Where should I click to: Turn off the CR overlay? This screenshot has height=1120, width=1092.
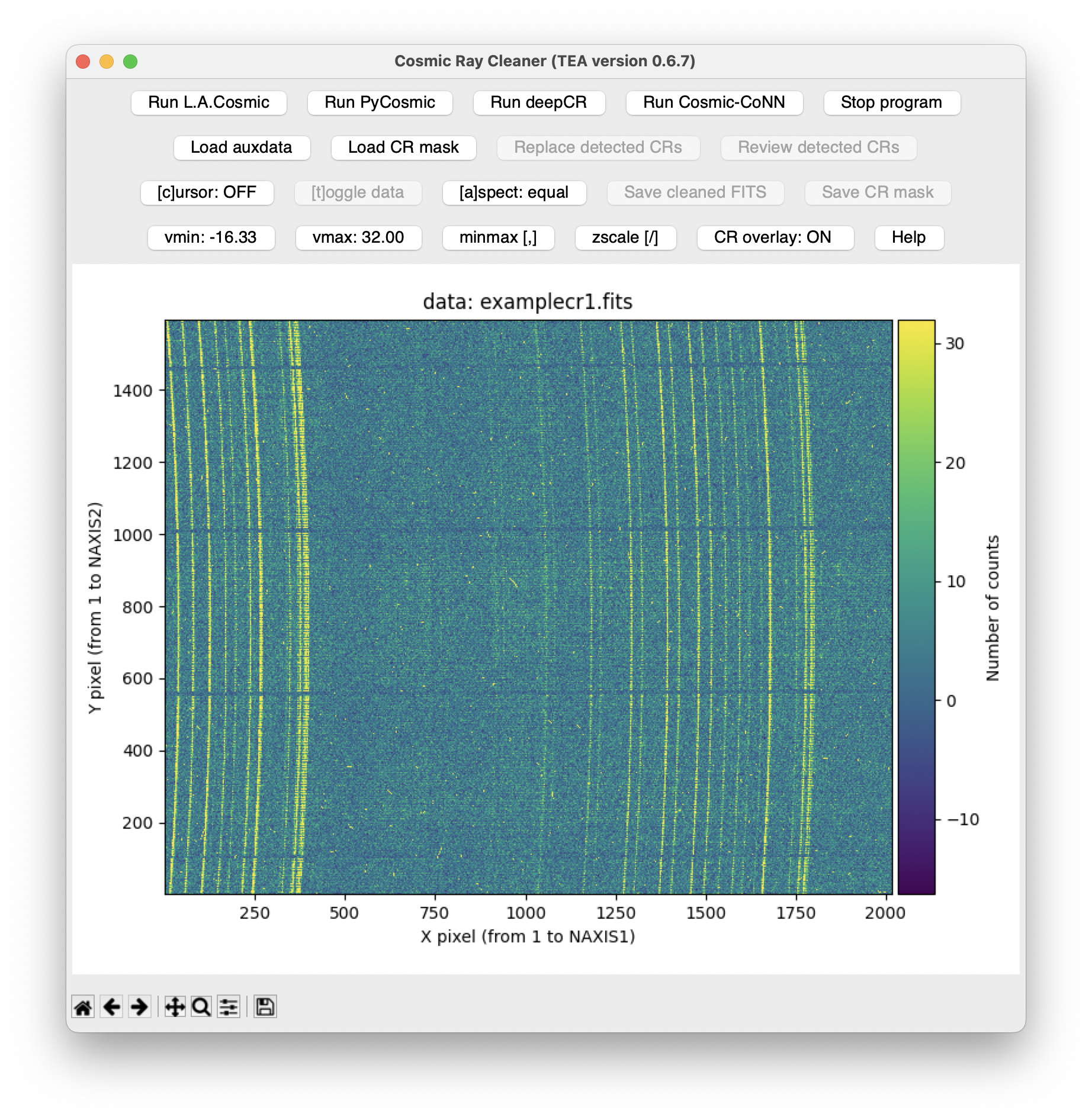coord(775,237)
